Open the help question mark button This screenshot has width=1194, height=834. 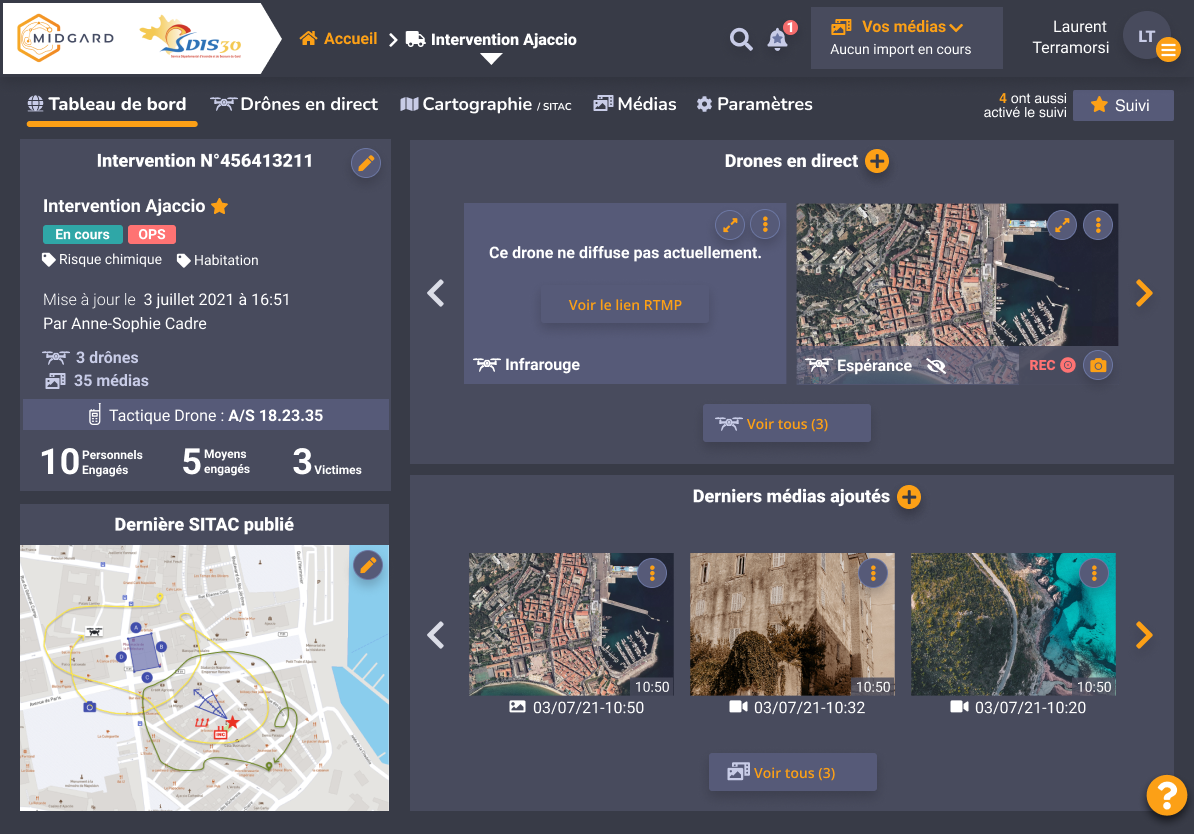pyautogui.click(x=1167, y=795)
